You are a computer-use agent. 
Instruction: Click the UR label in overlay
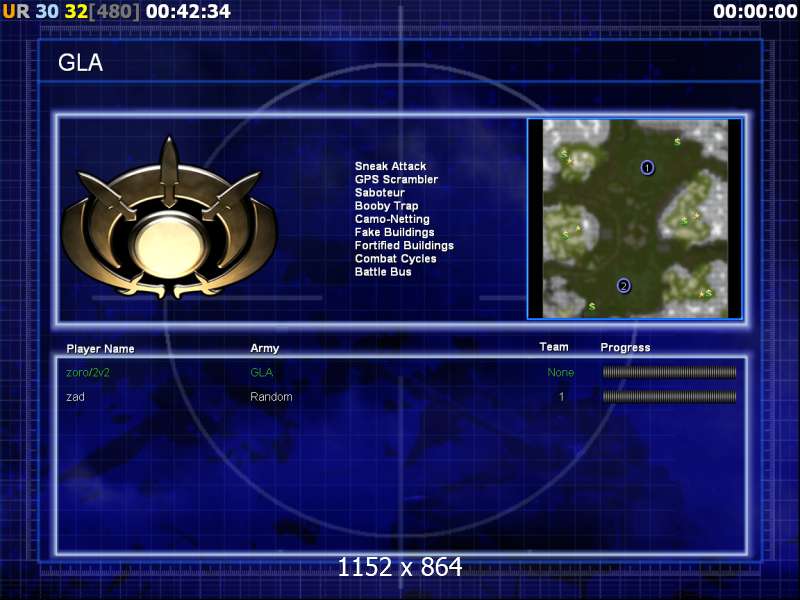point(16,11)
